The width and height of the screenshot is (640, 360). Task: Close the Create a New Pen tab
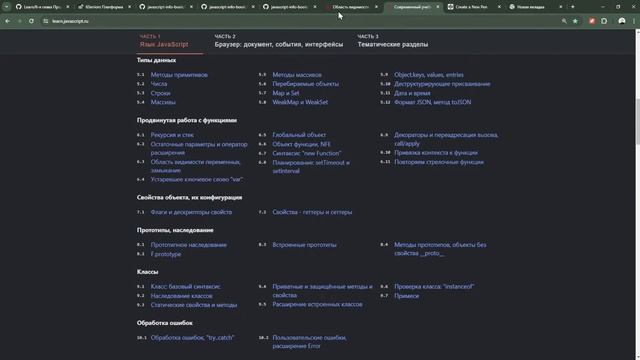pyautogui.click(x=499, y=7)
